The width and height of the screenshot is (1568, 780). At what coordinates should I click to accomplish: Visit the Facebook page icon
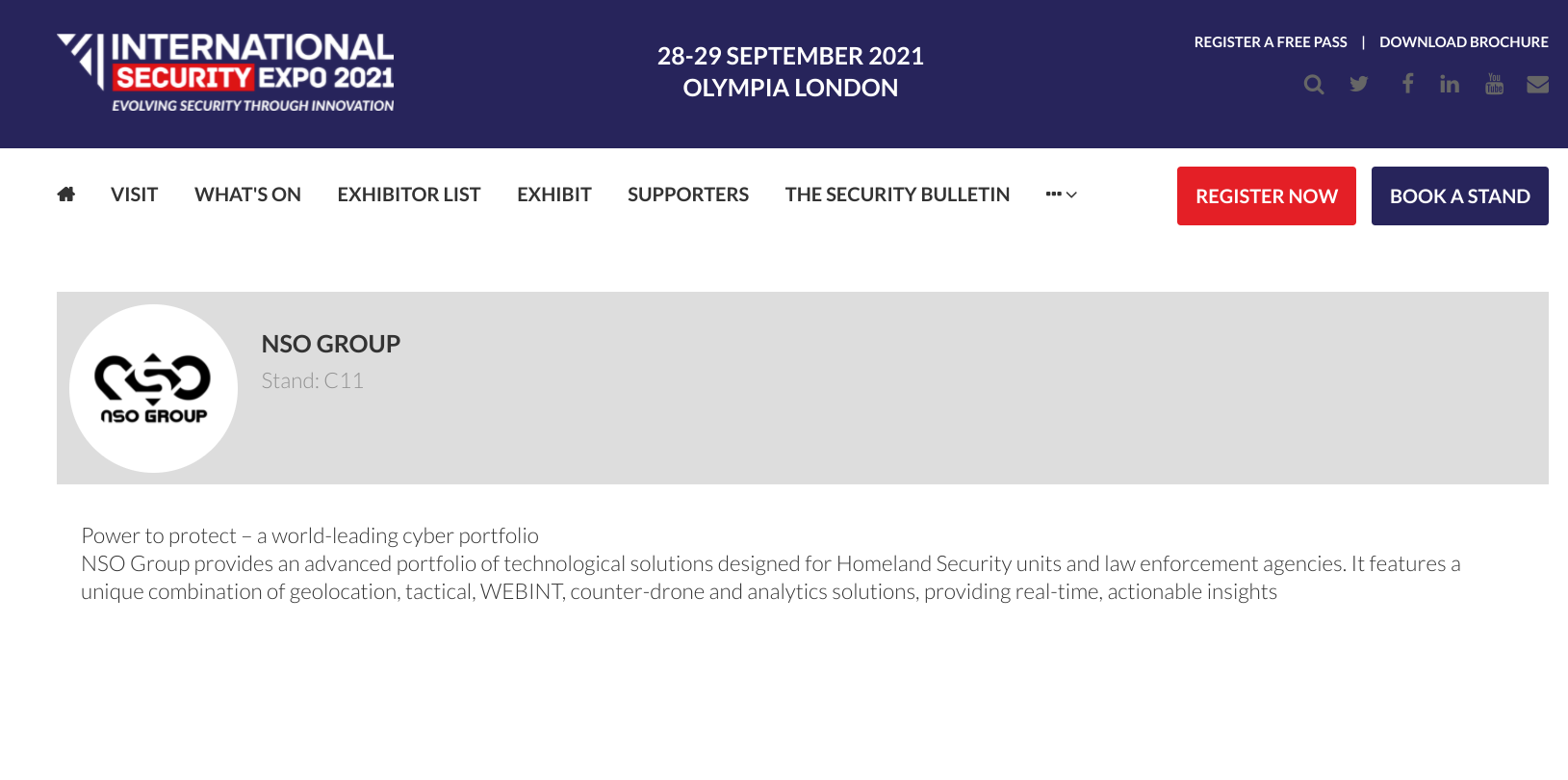1407,84
